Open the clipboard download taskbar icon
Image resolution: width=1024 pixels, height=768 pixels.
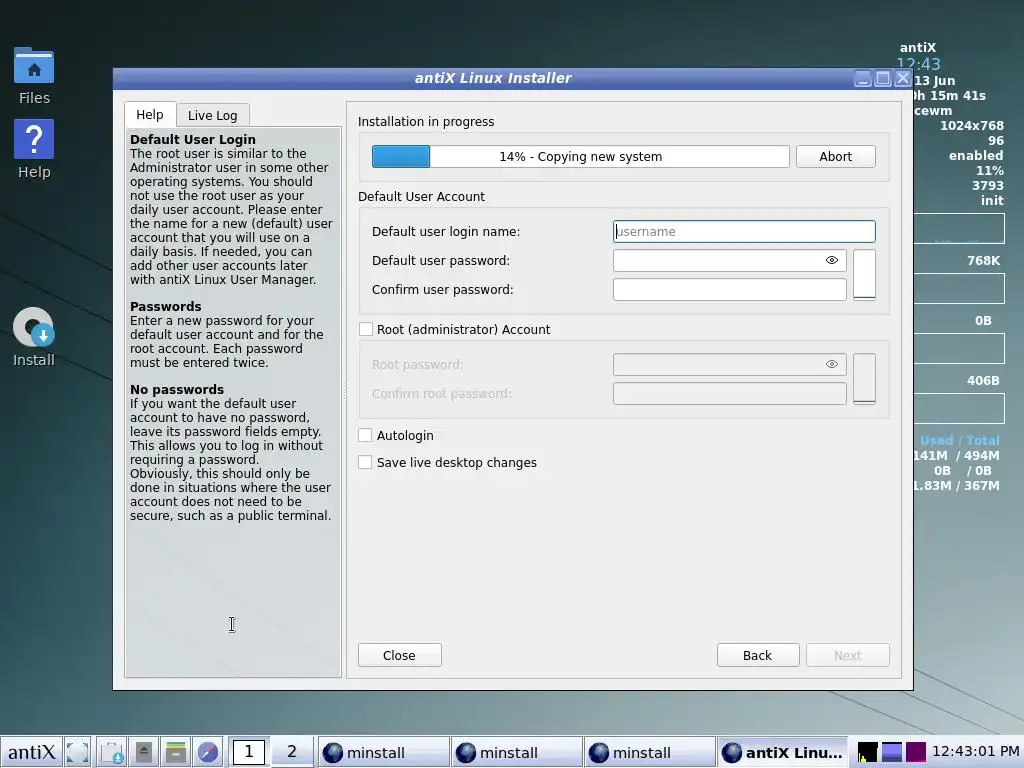point(112,752)
